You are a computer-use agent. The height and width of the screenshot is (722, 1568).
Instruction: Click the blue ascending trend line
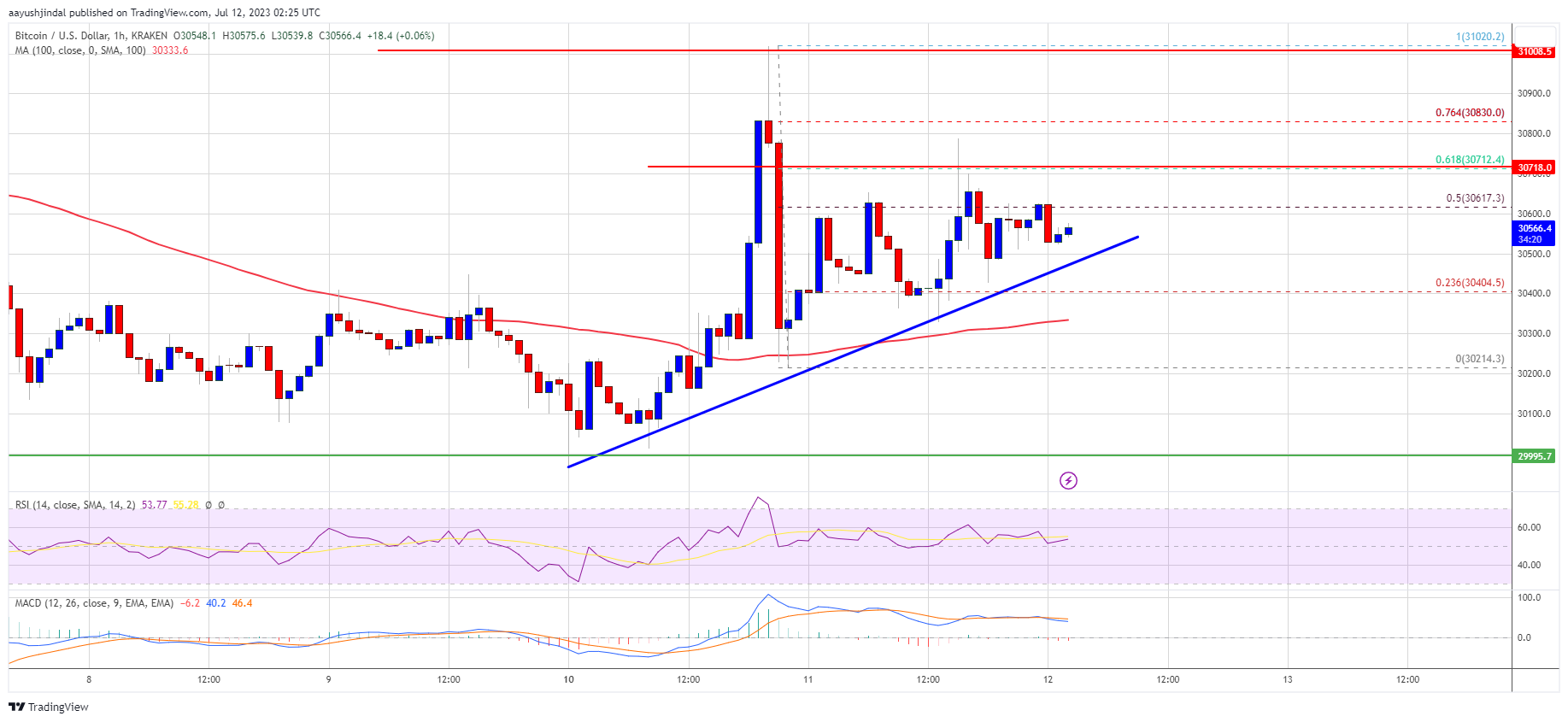pyautogui.click(x=853, y=351)
